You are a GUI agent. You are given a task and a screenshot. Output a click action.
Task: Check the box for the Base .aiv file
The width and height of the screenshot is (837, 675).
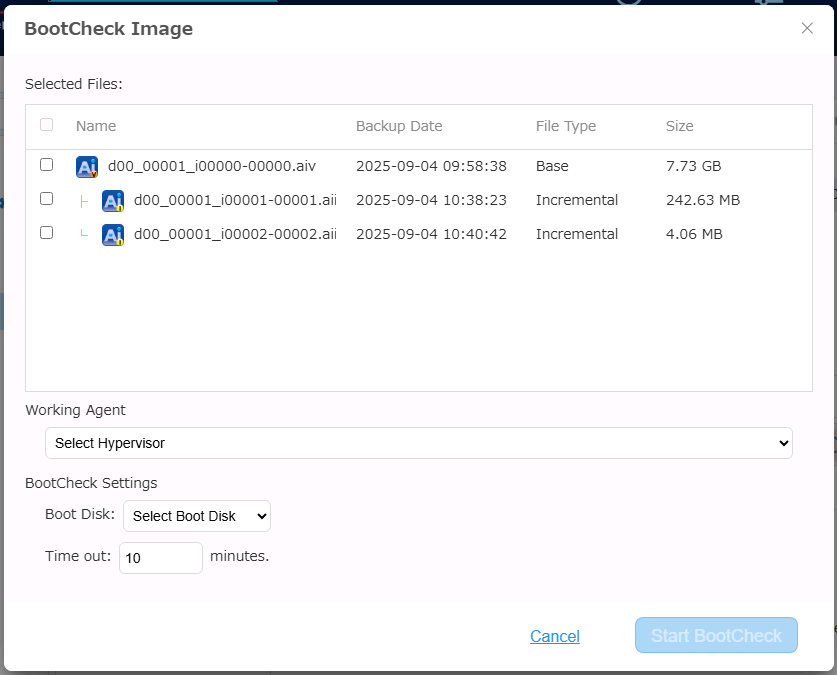coord(46,165)
